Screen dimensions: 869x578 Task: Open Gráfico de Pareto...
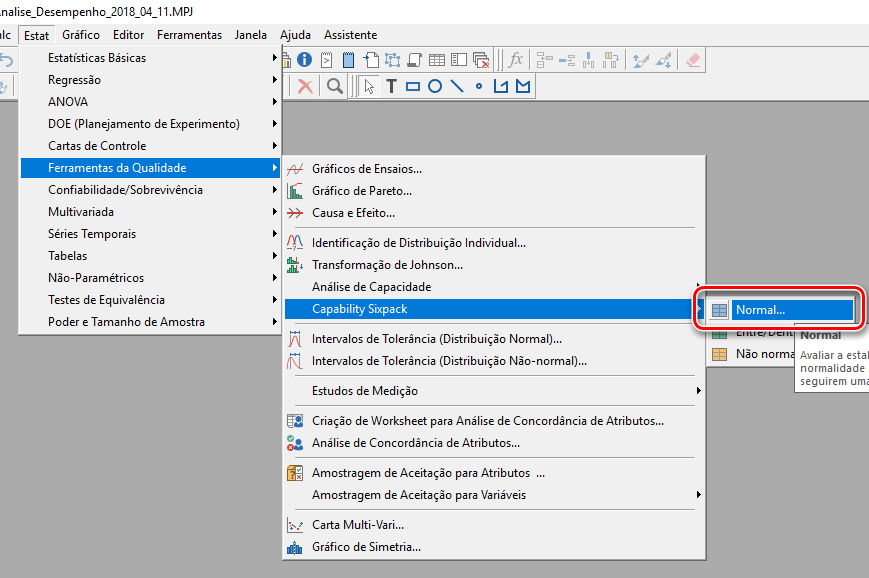click(x=361, y=191)
